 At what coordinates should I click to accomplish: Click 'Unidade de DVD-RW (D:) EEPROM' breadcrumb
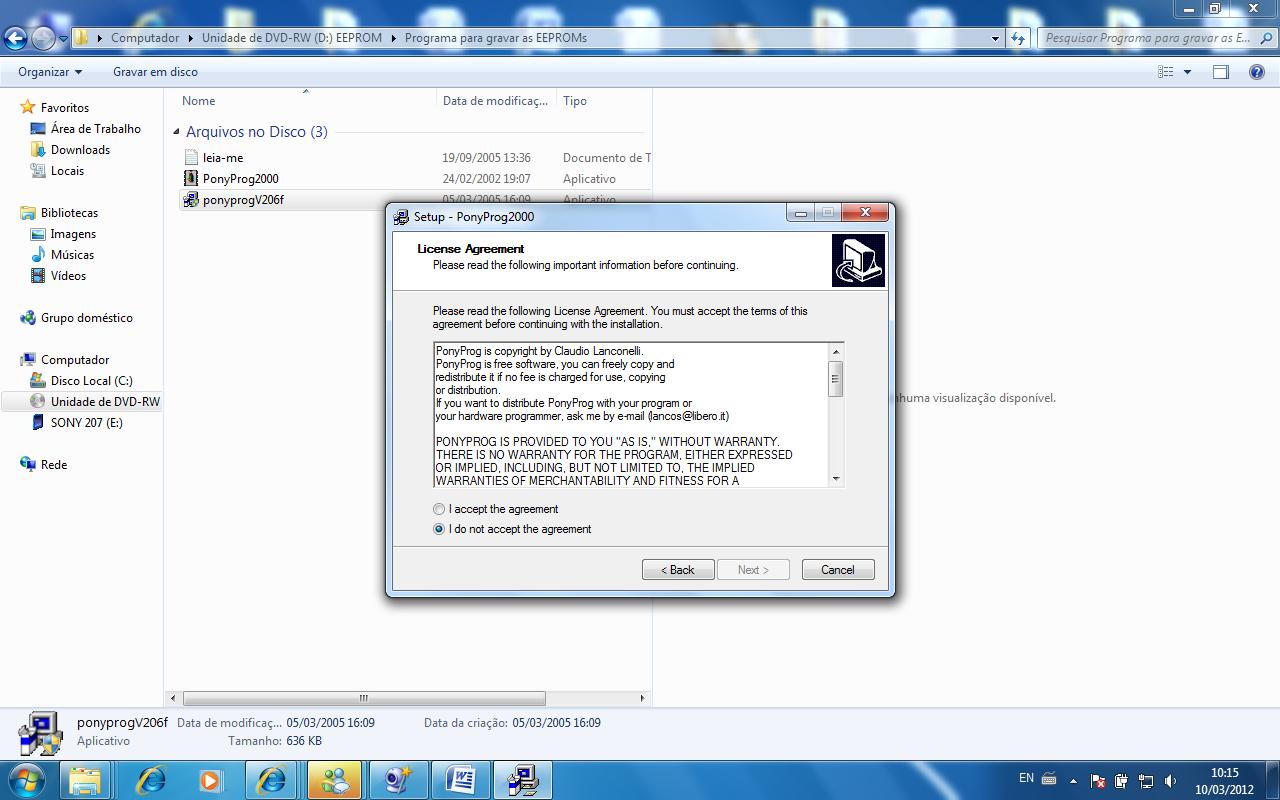click(x=292, y=38)
